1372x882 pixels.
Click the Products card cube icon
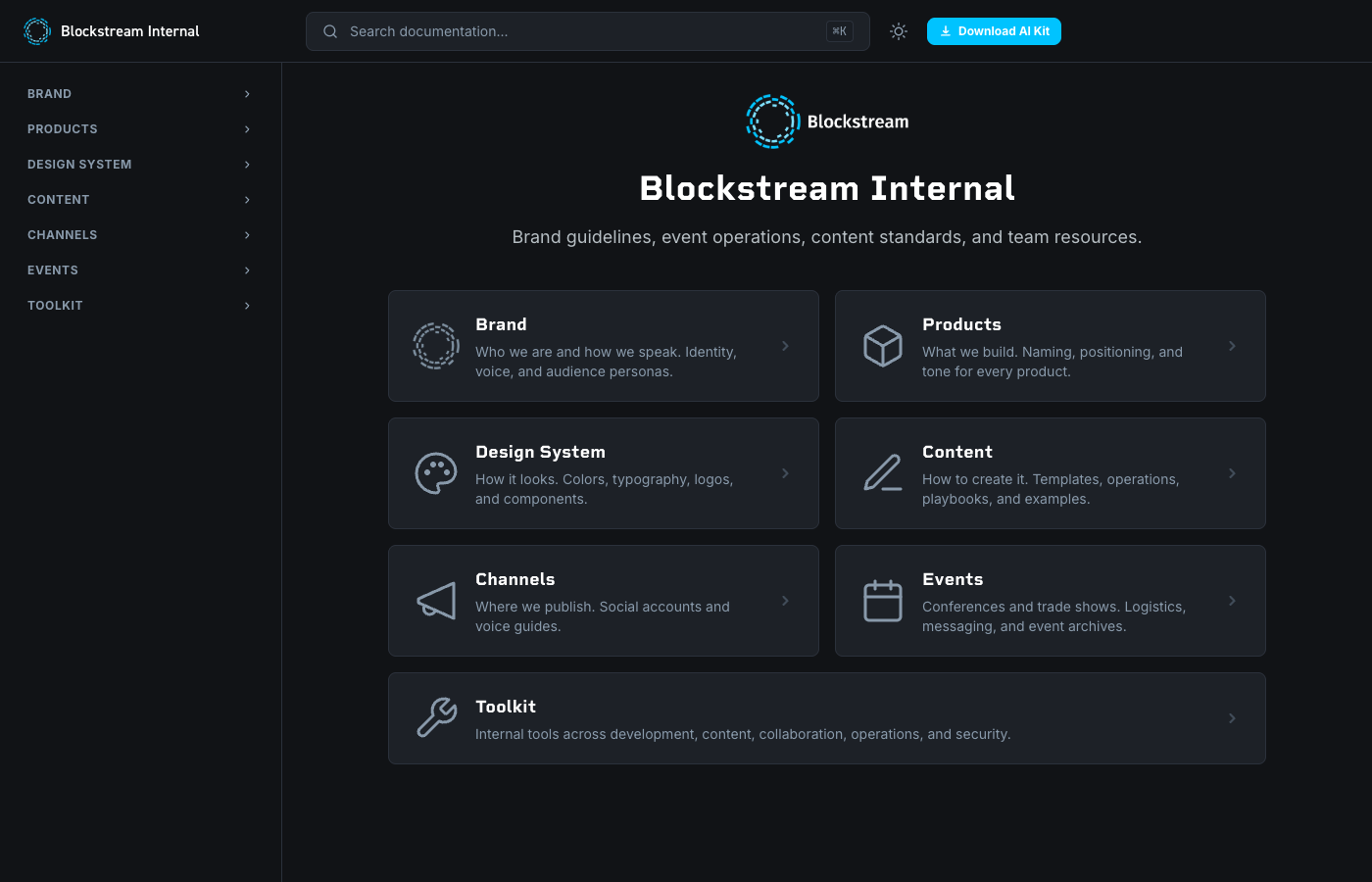pos(883,346)
